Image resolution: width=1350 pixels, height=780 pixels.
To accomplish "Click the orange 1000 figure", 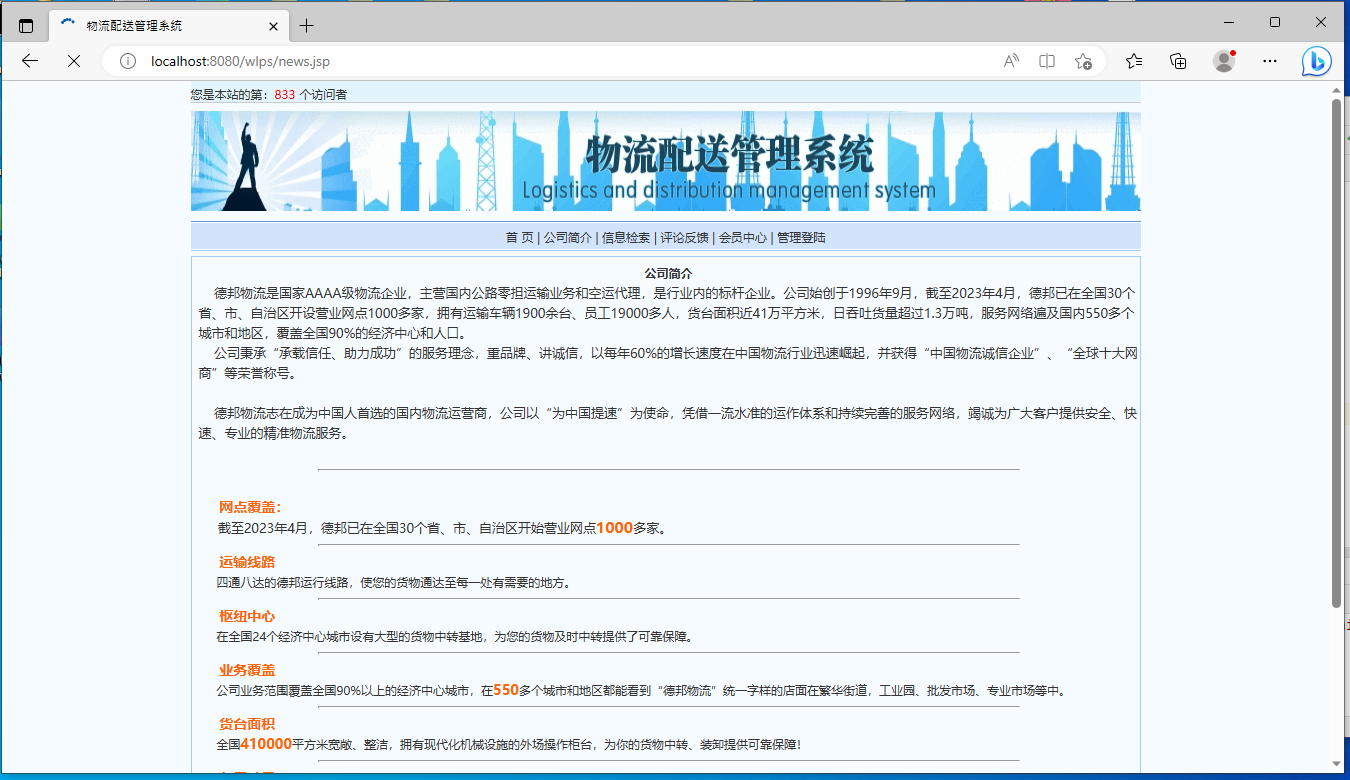I will 615,528.
